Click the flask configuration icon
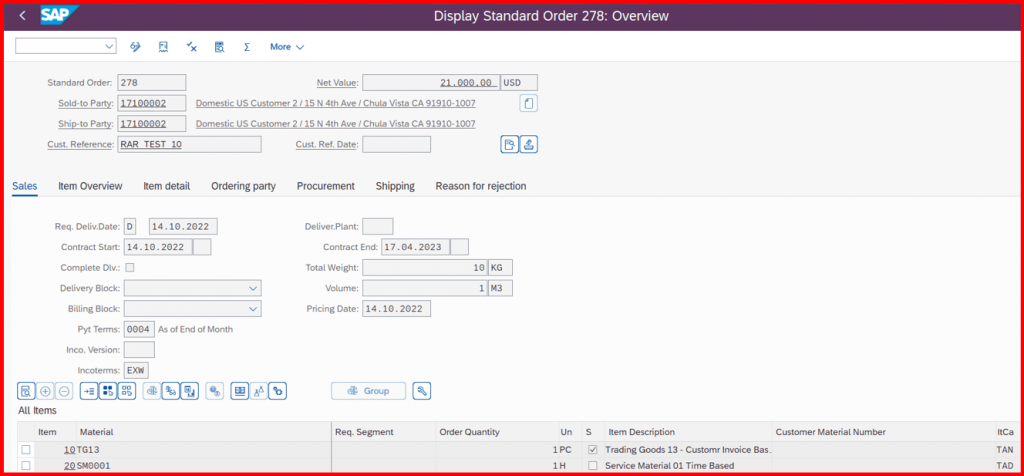1024x476 pixels. (x=259, y=391)
